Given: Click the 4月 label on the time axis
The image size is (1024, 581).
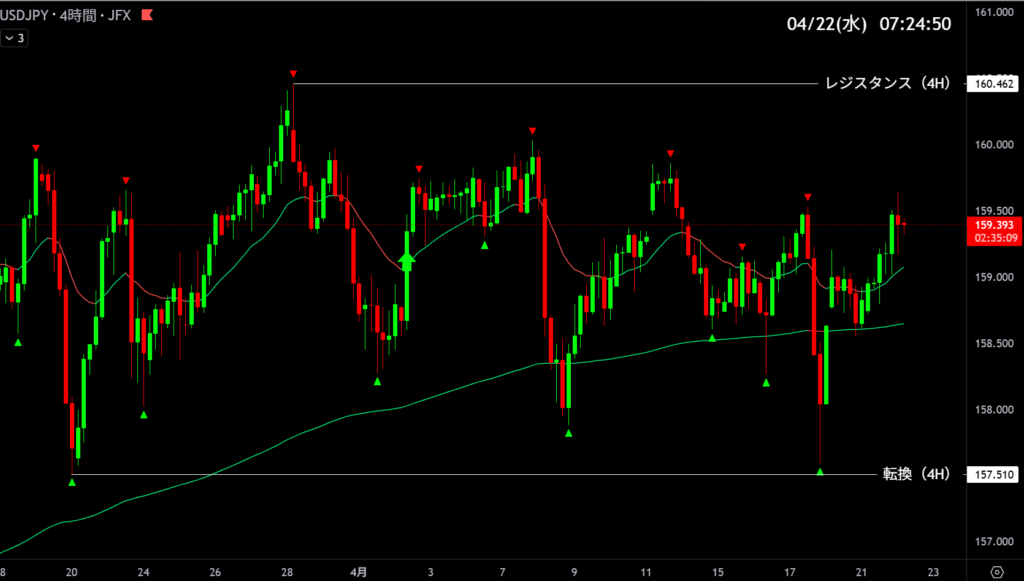Looking at the screenshot, I should (358, 572).
